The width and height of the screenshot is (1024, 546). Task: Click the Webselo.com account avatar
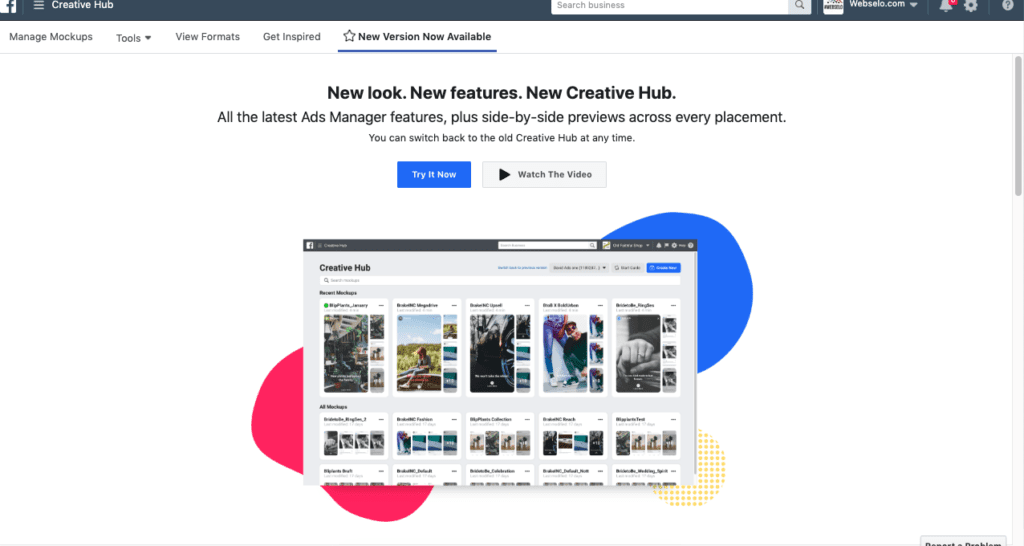point(833,6)
